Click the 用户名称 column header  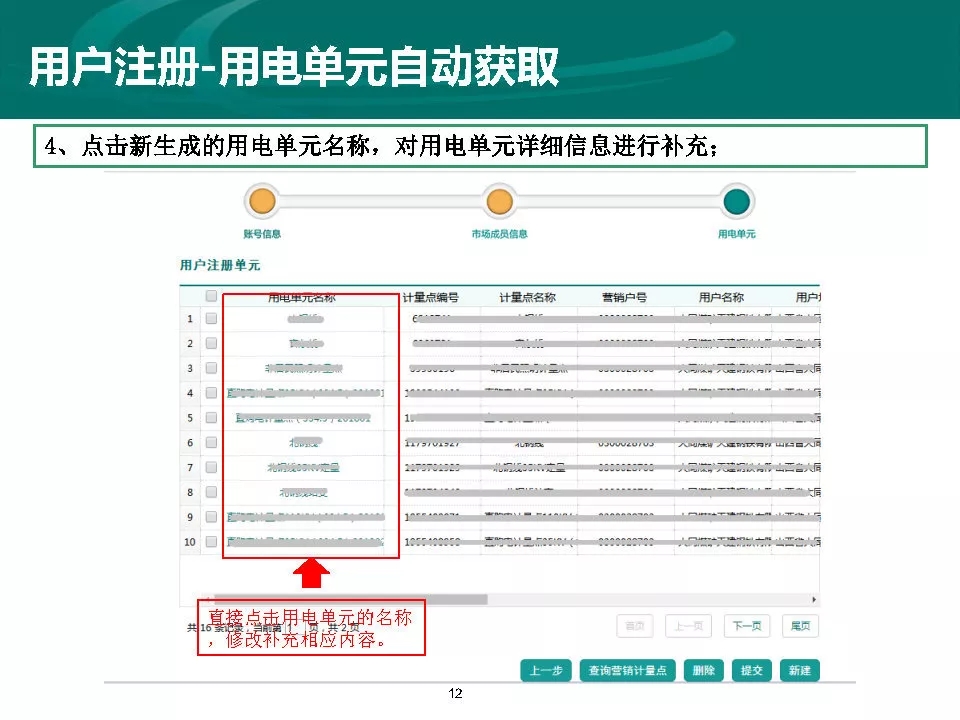[x=721, y=297]
